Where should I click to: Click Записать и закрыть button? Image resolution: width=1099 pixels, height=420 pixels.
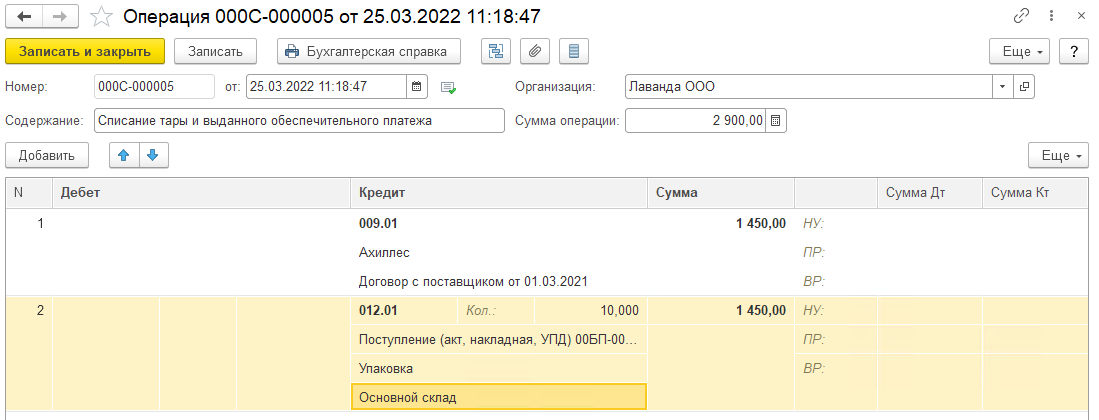[x=85, y=51]
